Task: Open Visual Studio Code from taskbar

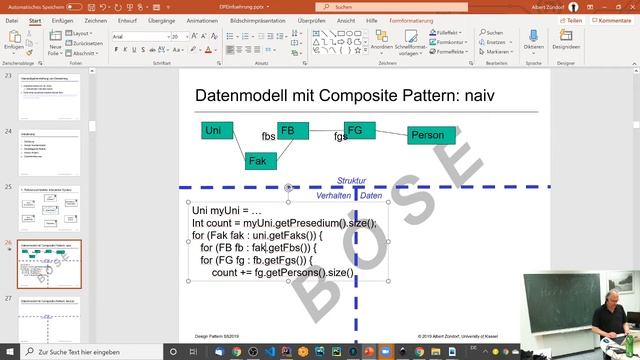Action: tap(270, 351)
